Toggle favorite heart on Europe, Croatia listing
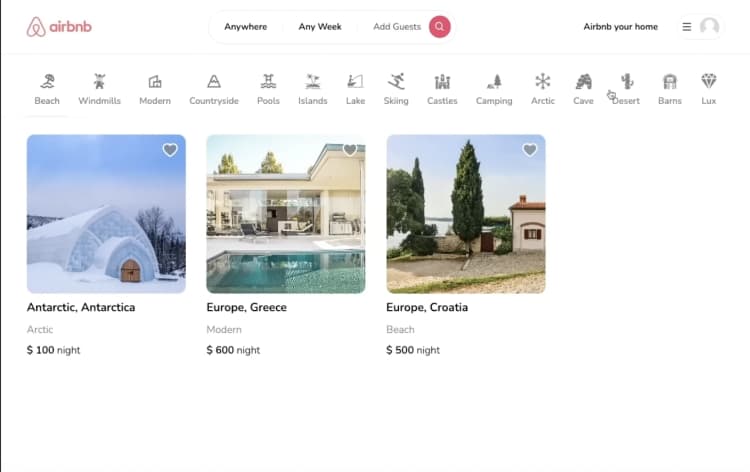750x472 pixels. [x=530, y=150]
